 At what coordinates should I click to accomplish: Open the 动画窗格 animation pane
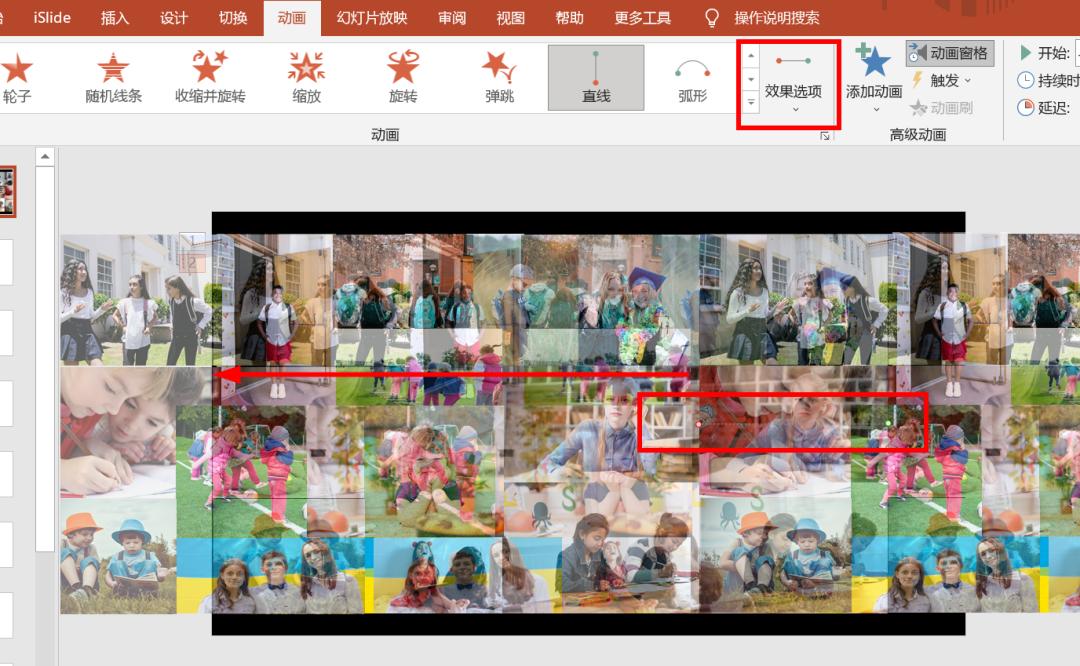click(x=952, y=53)
